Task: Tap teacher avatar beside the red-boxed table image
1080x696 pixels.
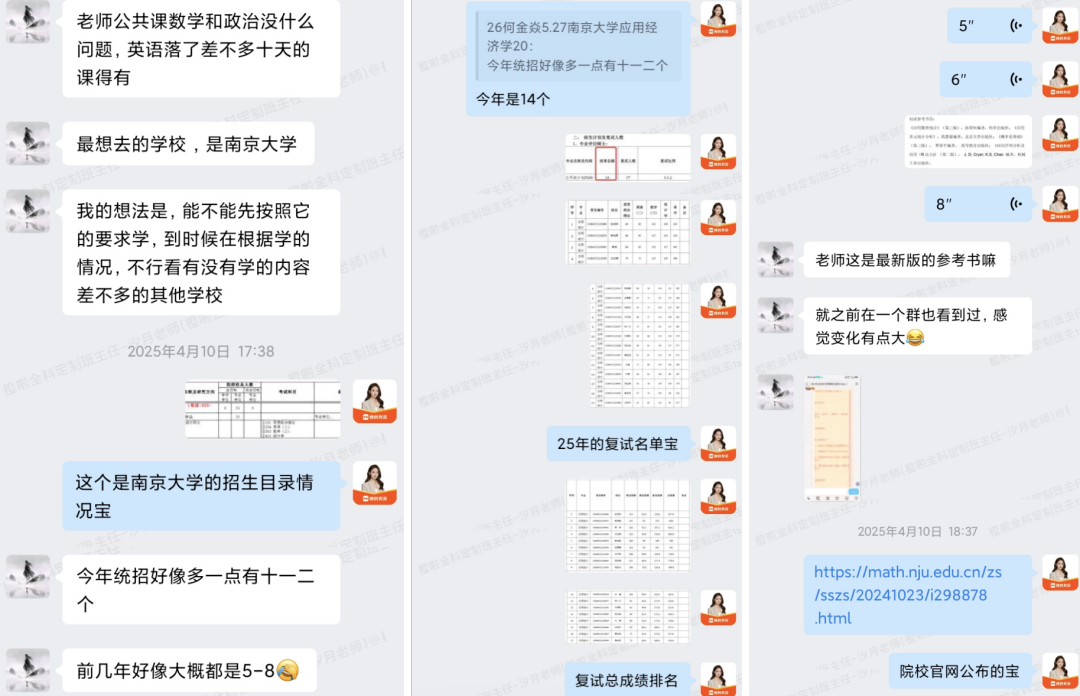Action: [x=718, y=152]
